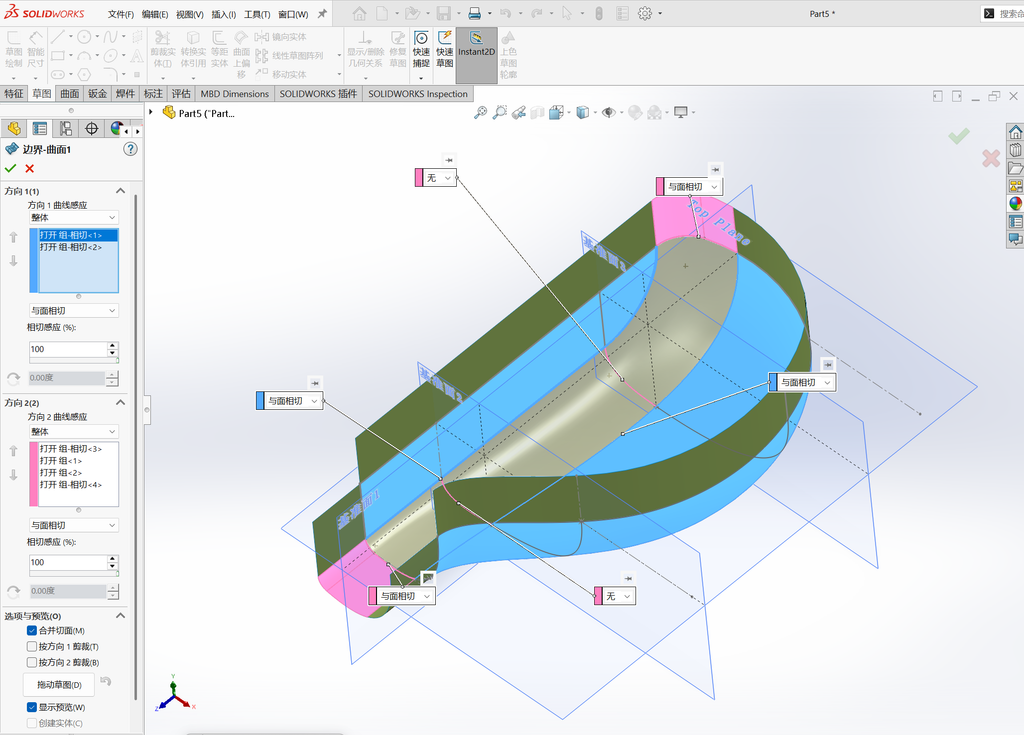Collapse the 选项与预览 section

pos(120,615)
